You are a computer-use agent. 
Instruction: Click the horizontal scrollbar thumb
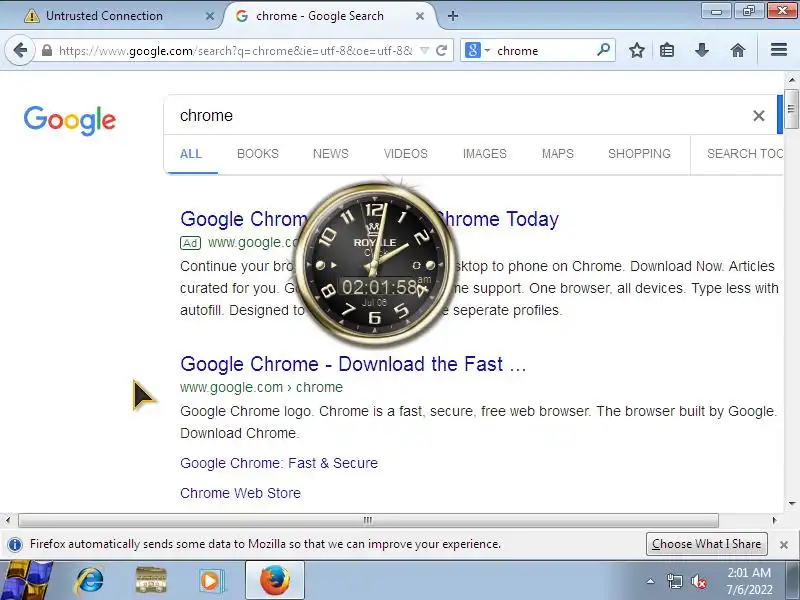click(368, 520)
